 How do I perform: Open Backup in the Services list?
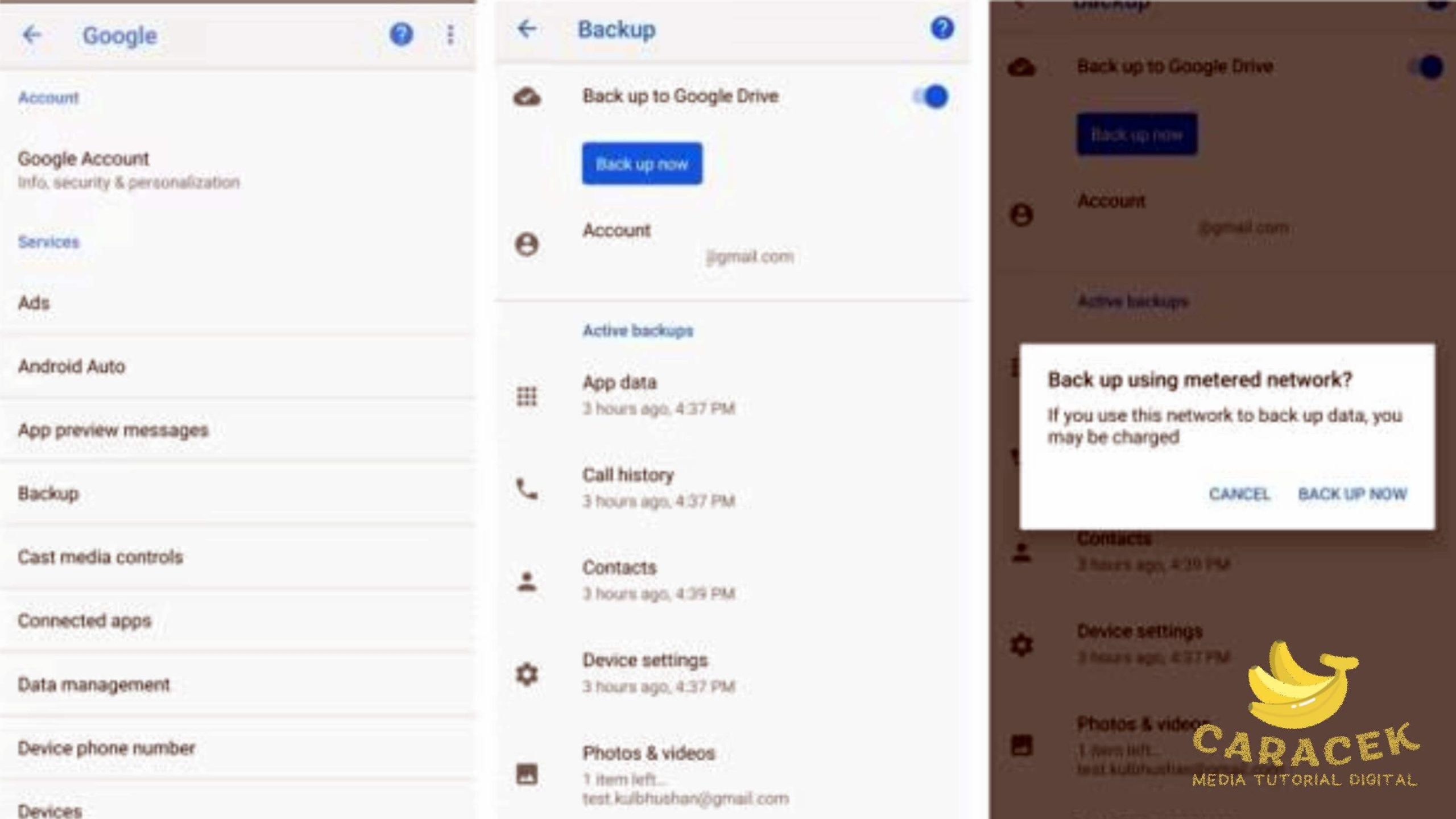[49, 493]
